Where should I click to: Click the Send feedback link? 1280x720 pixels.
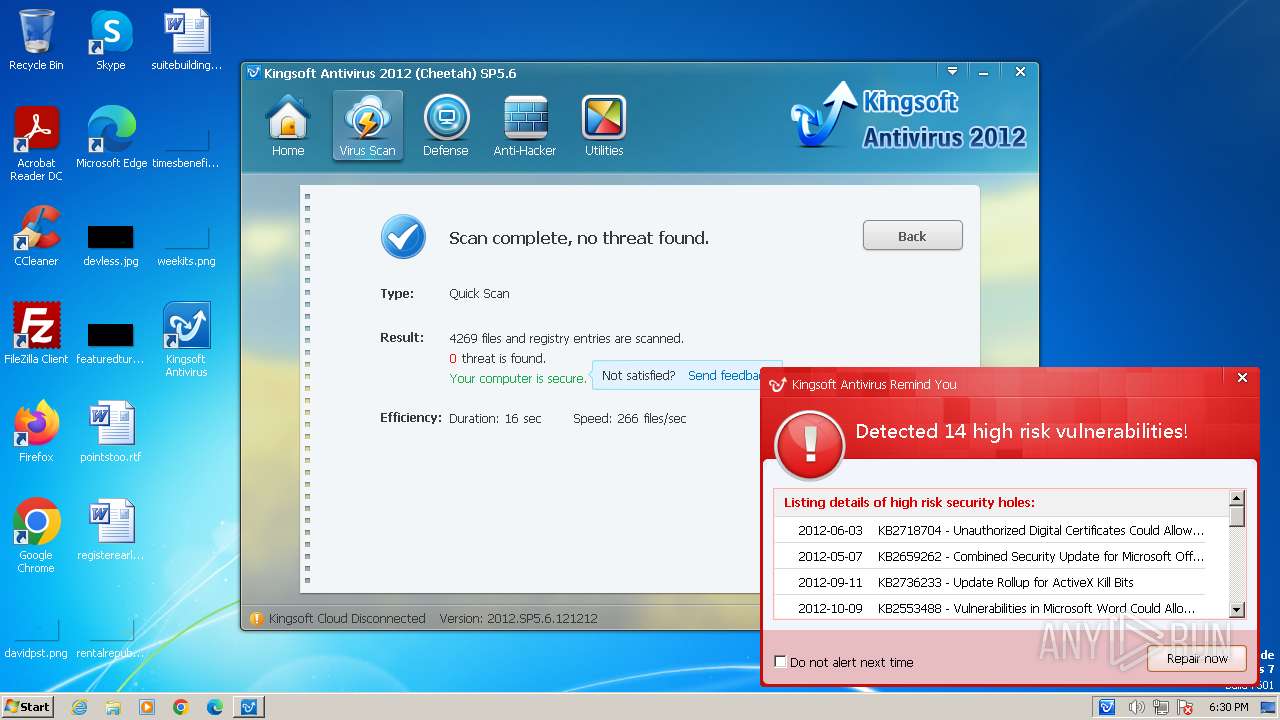724,376
